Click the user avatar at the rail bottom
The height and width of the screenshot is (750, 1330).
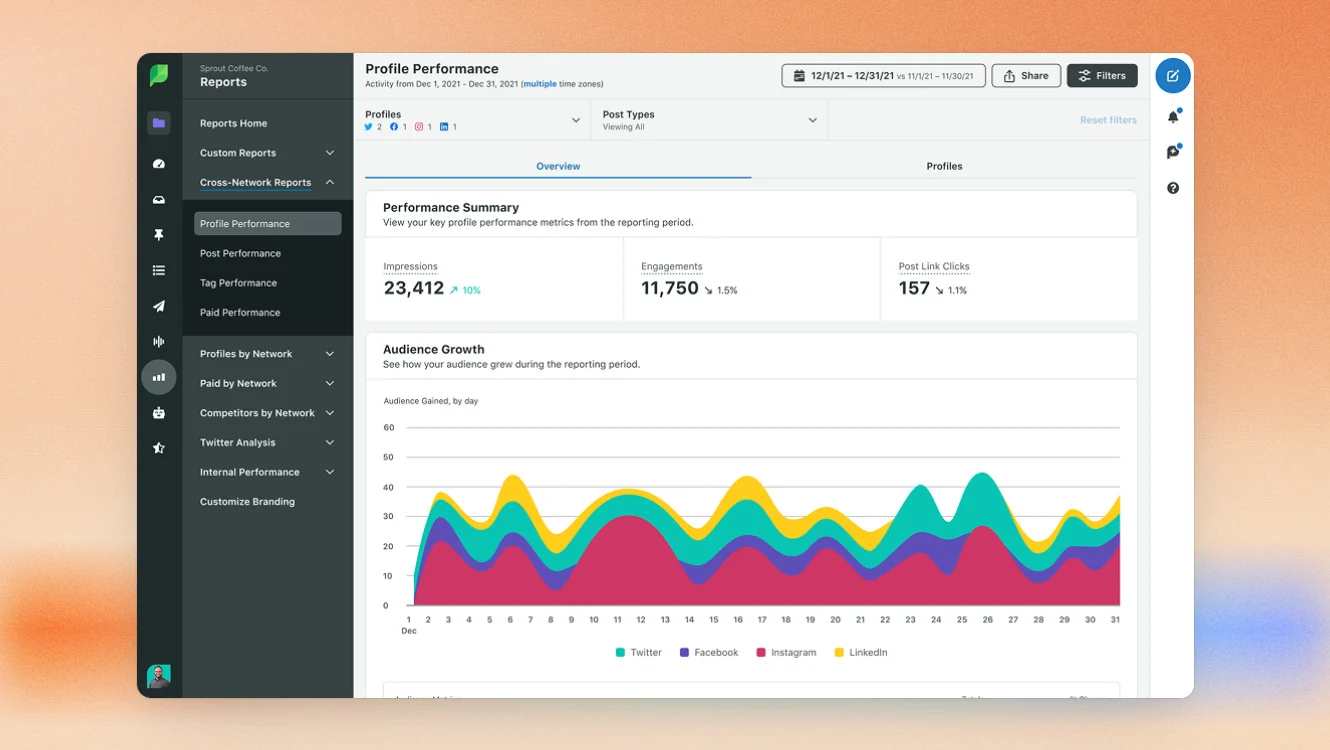click(x=159, y=676)
